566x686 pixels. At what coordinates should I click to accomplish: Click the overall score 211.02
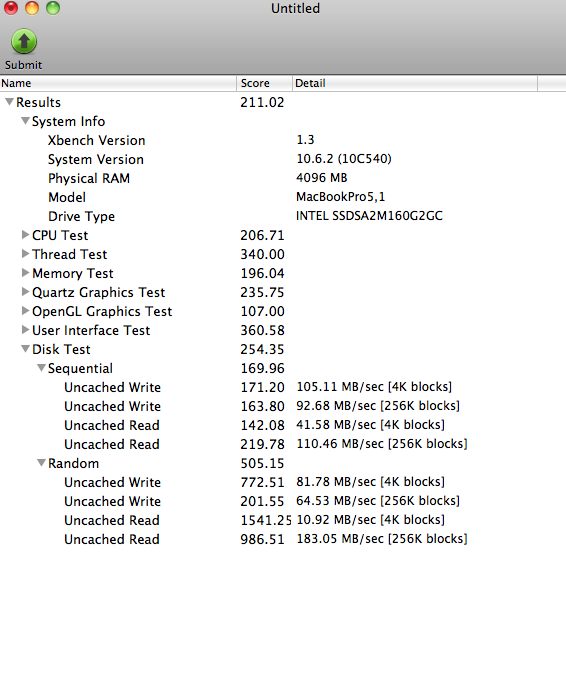[x=262, y=102]
